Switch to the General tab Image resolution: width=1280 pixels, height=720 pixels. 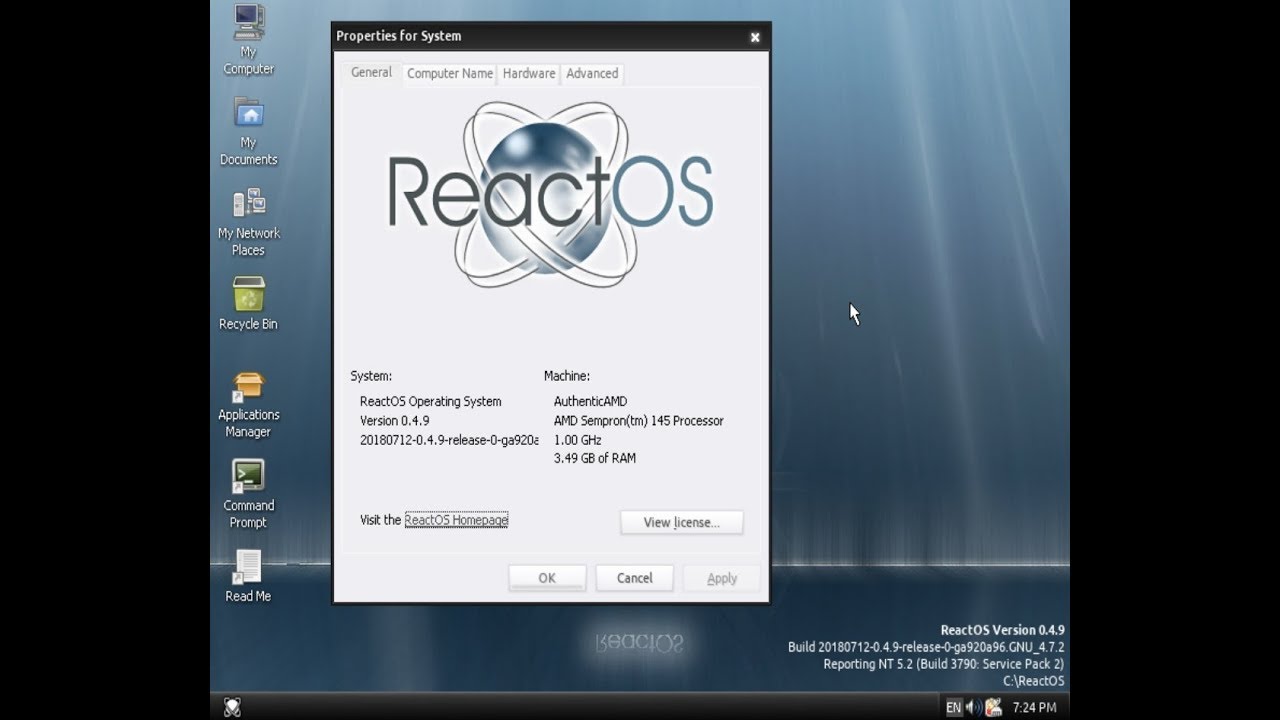[371, 73]
